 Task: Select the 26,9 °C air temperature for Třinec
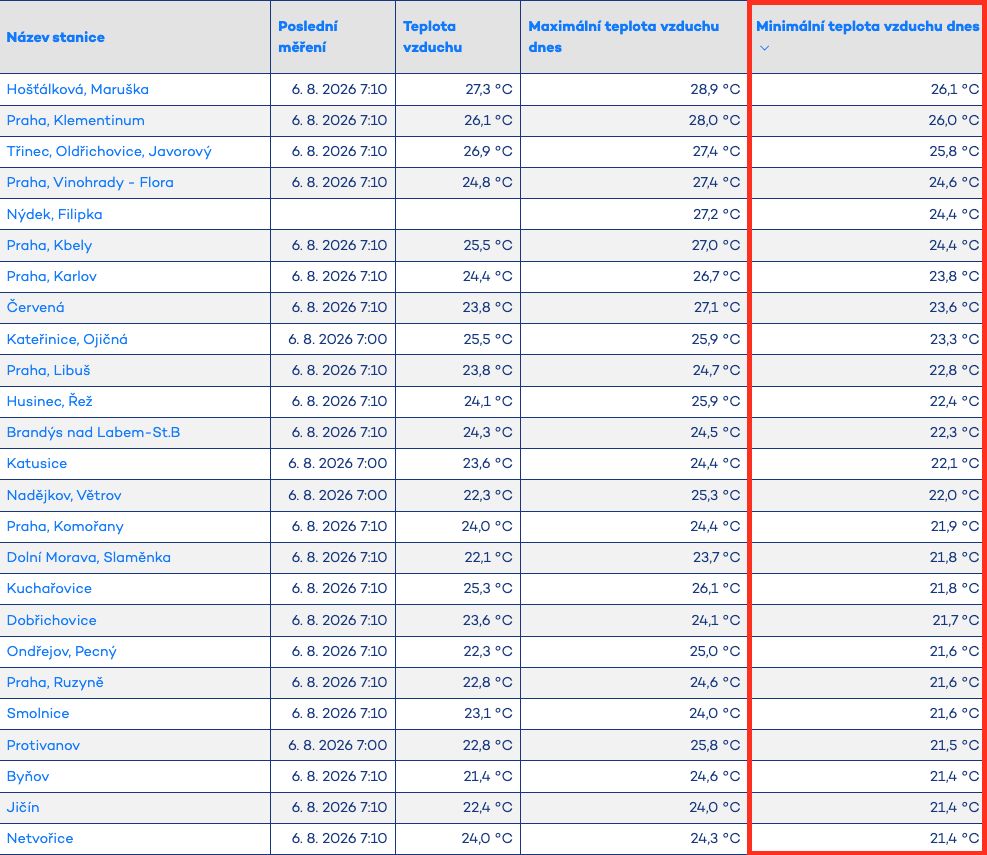[488, 152]
